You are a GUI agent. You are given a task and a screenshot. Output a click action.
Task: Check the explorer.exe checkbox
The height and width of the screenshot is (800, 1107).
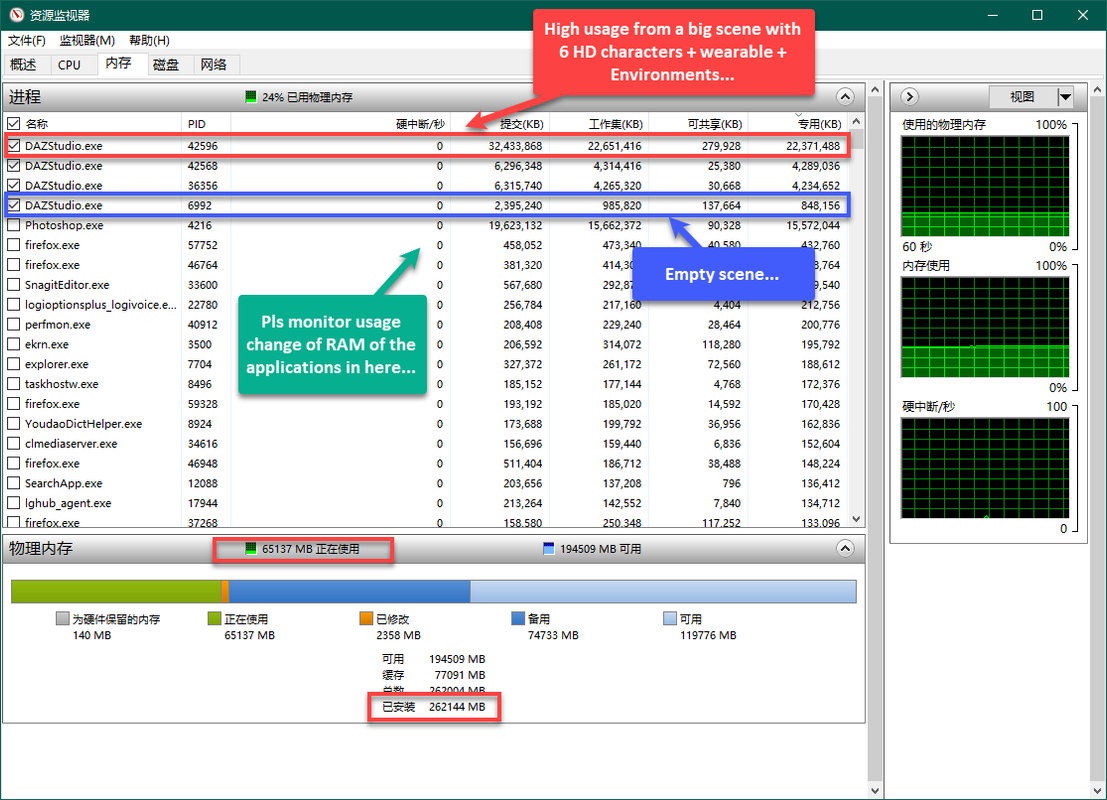tap(13, 364)
